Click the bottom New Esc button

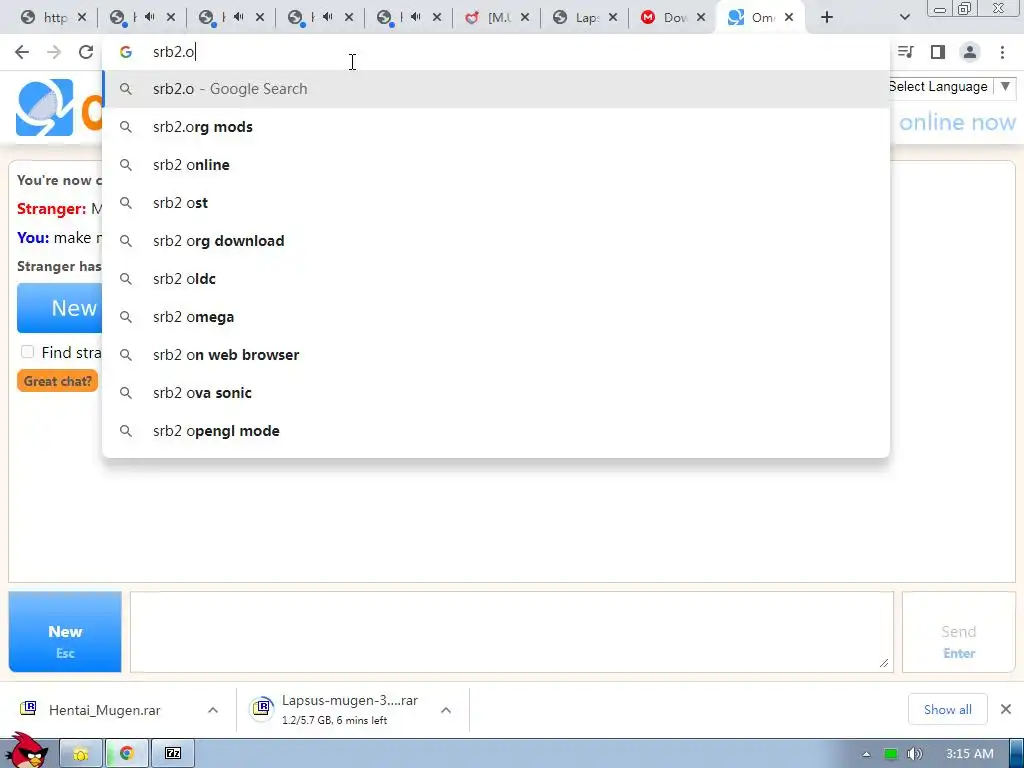[65, 632]
